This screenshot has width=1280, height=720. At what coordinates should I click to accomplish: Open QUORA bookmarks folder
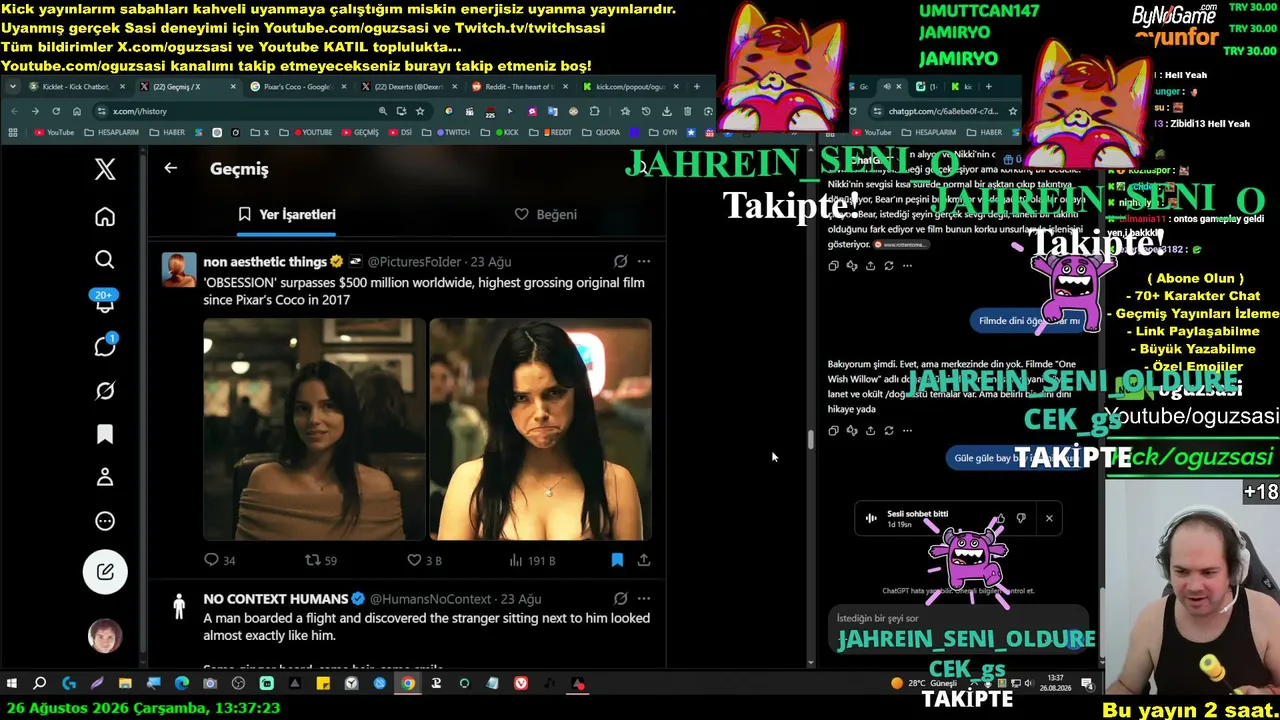coord(601,132)
